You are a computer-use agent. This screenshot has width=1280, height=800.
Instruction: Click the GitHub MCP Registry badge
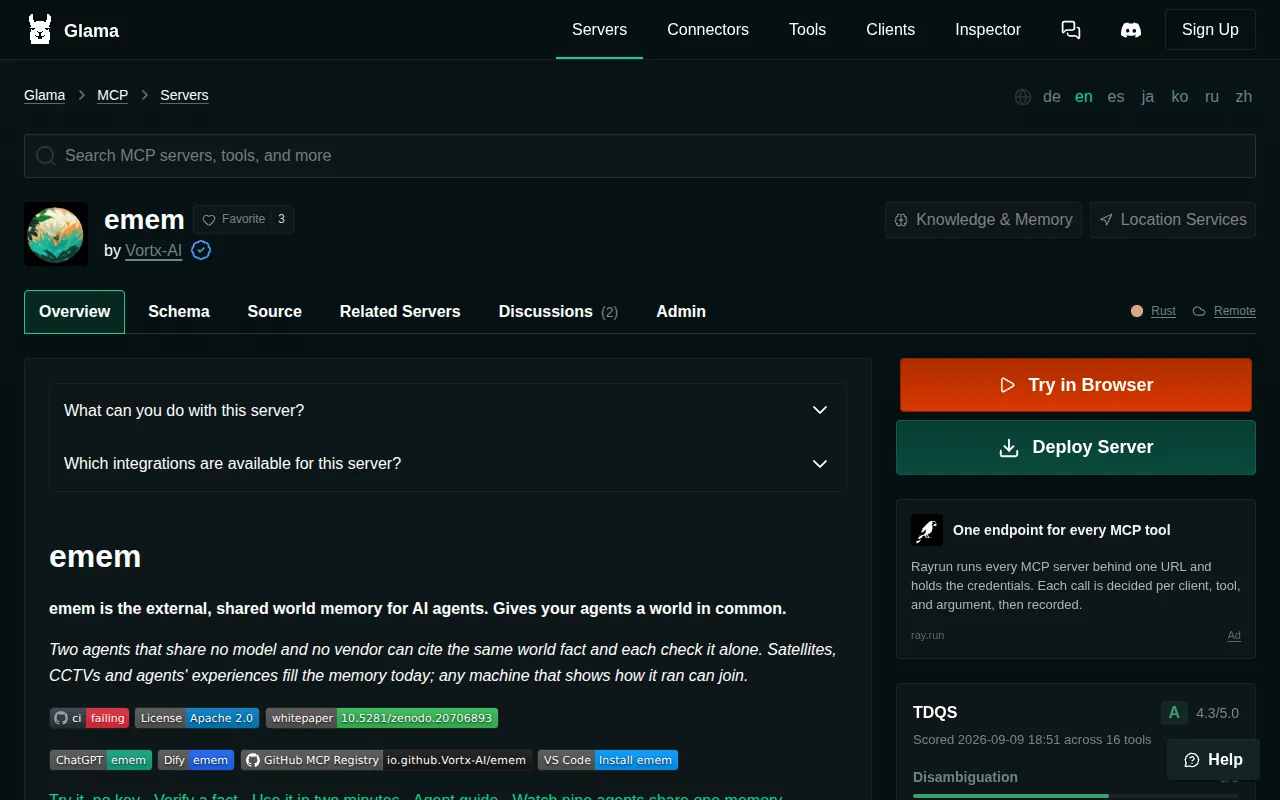pyautogui.click(x=386, y=760)
